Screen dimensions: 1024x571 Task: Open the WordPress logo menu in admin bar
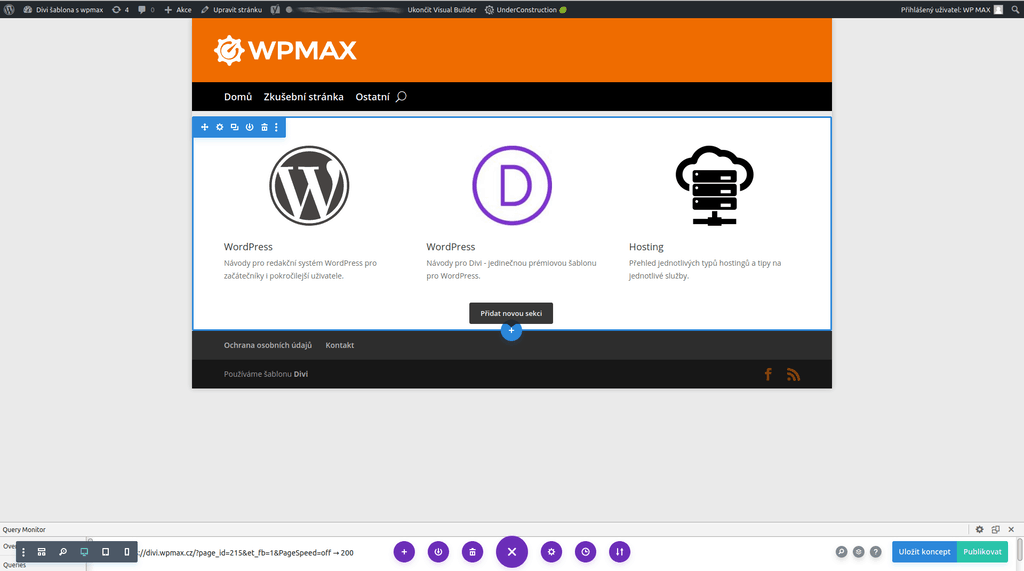click(9, 10)
